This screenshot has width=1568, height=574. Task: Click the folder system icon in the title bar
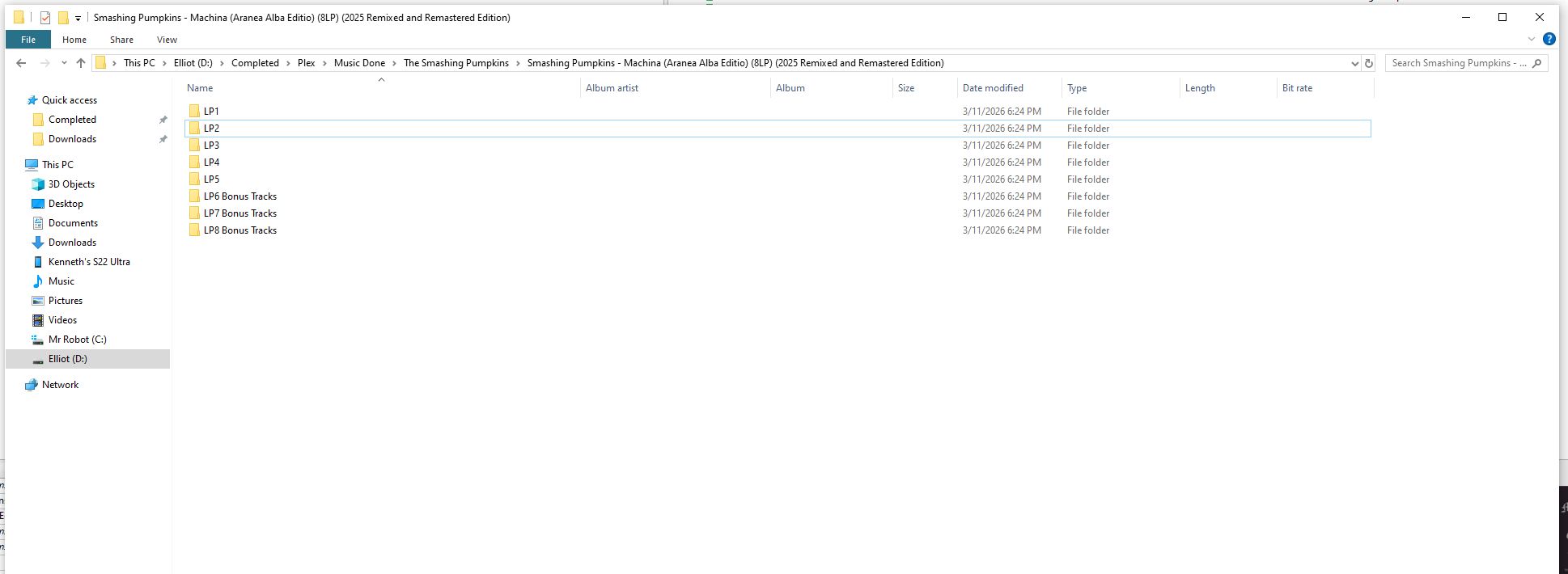[19, 17]
